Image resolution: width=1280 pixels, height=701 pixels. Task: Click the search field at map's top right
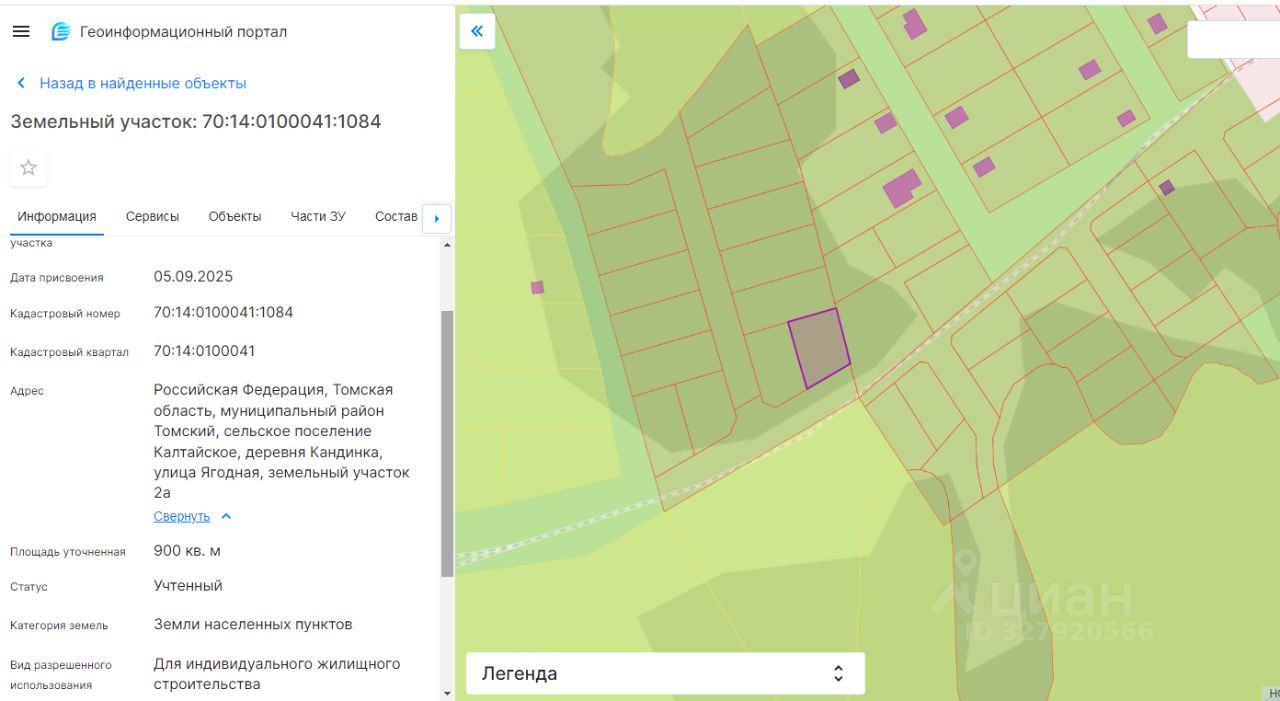[1232, 40]
